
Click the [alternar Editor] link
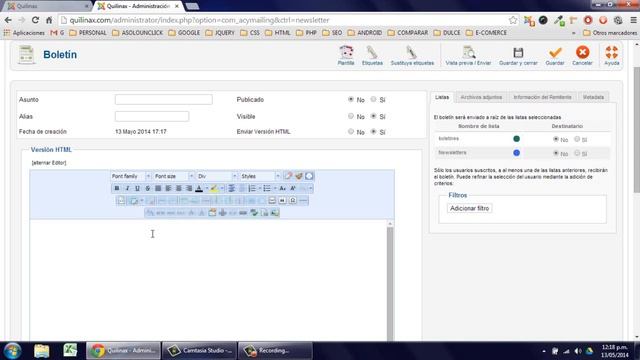click(x=49, y=163)
